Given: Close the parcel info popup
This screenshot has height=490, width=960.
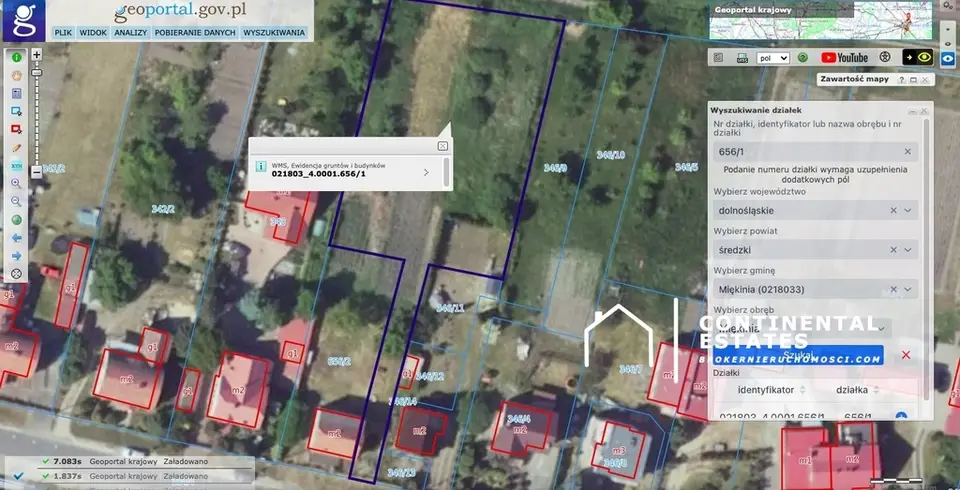Looking at the screenshot, I should click(443, 146).
